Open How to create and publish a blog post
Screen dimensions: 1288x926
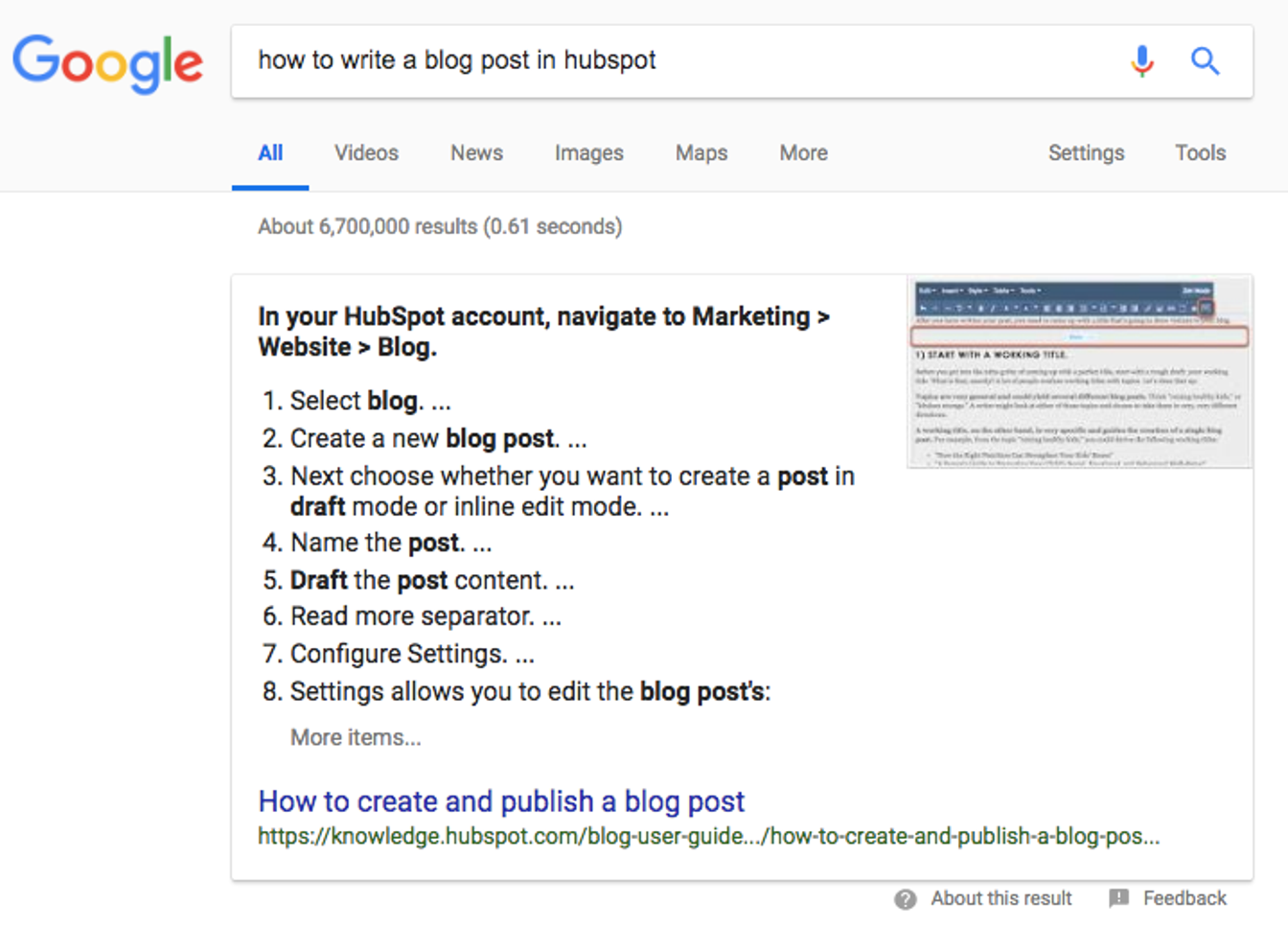pyautogui.click(x=501, y=801)
